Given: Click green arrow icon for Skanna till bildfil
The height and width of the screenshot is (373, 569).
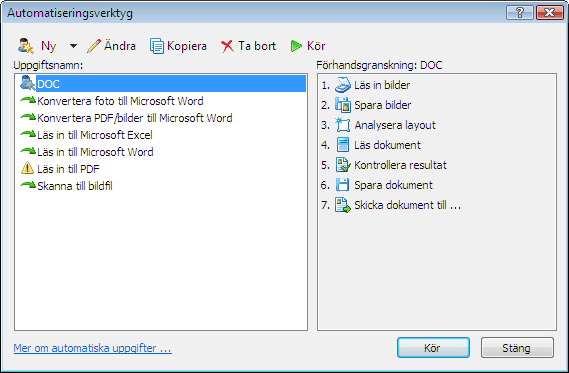Looking at the screenshot, I should tap(28, 185).
